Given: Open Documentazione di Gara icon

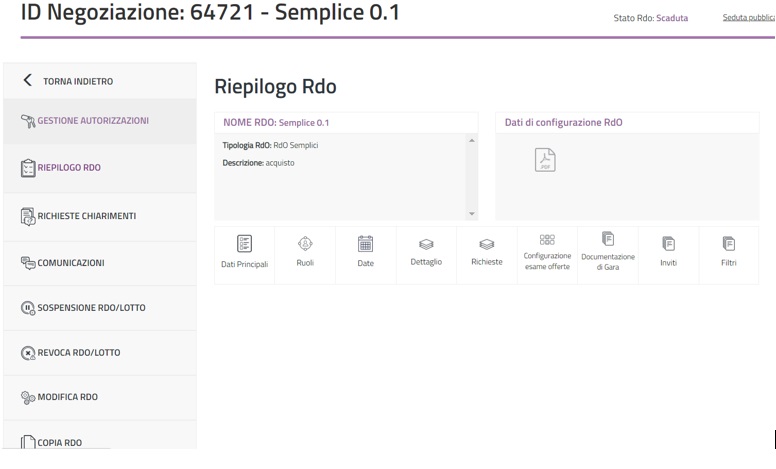Looking at the screenshot, I should 608,239.
